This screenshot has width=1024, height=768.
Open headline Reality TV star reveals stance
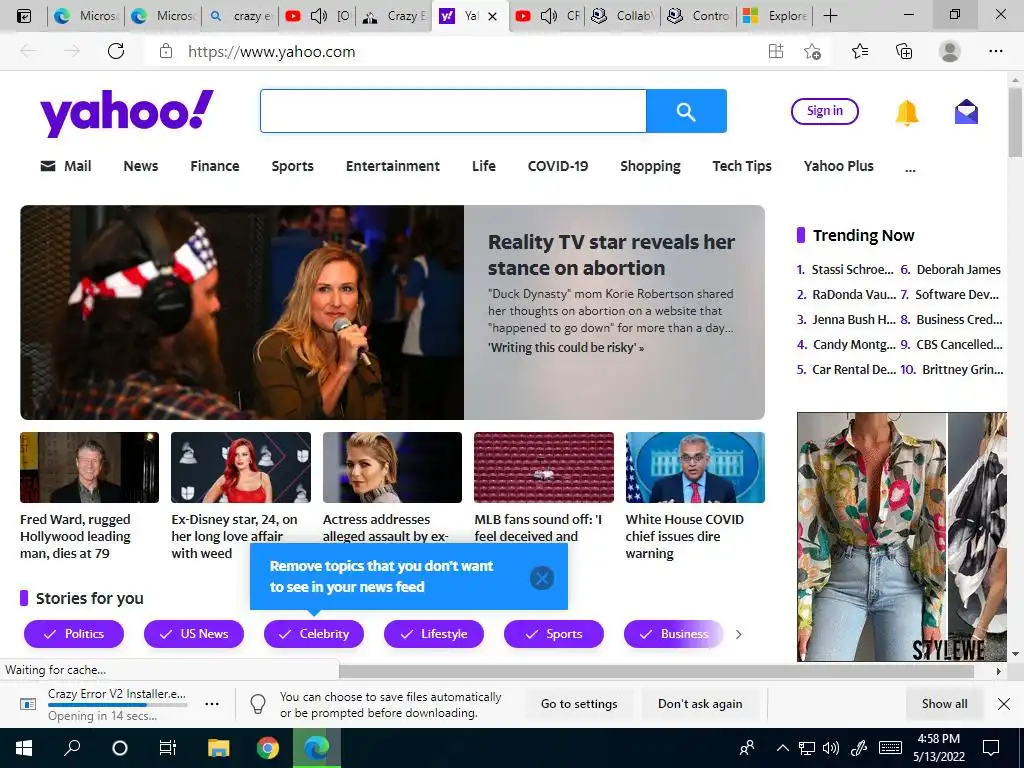point(611,255)
